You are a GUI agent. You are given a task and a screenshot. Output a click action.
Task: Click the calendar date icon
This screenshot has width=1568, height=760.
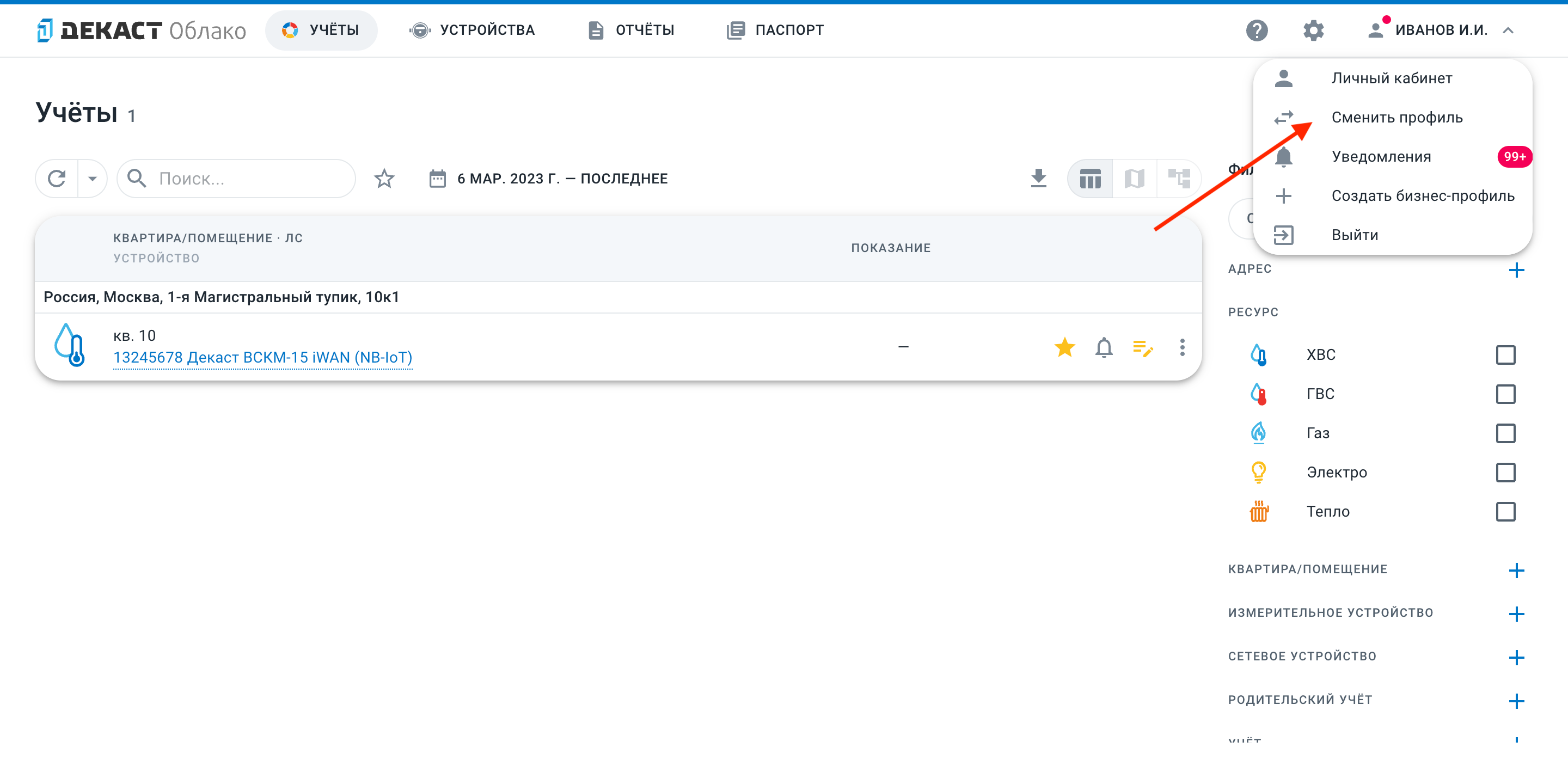point(437,178)
